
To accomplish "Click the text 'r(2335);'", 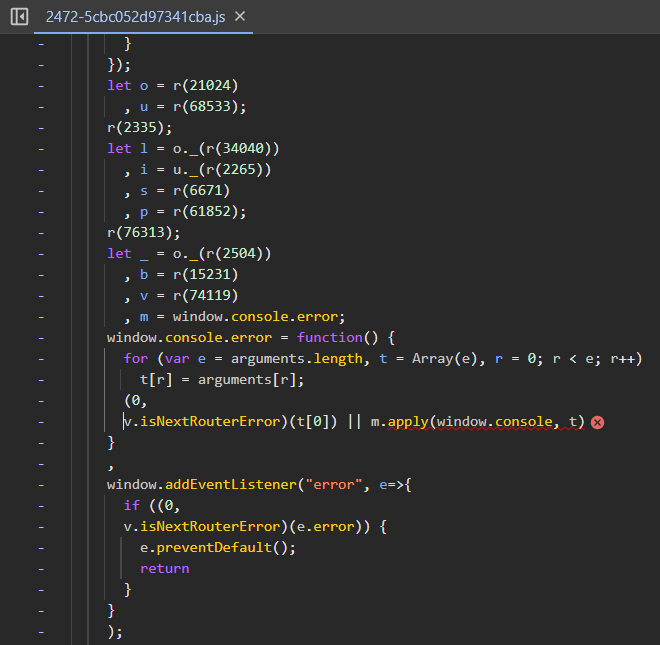I will coord(140,128).
